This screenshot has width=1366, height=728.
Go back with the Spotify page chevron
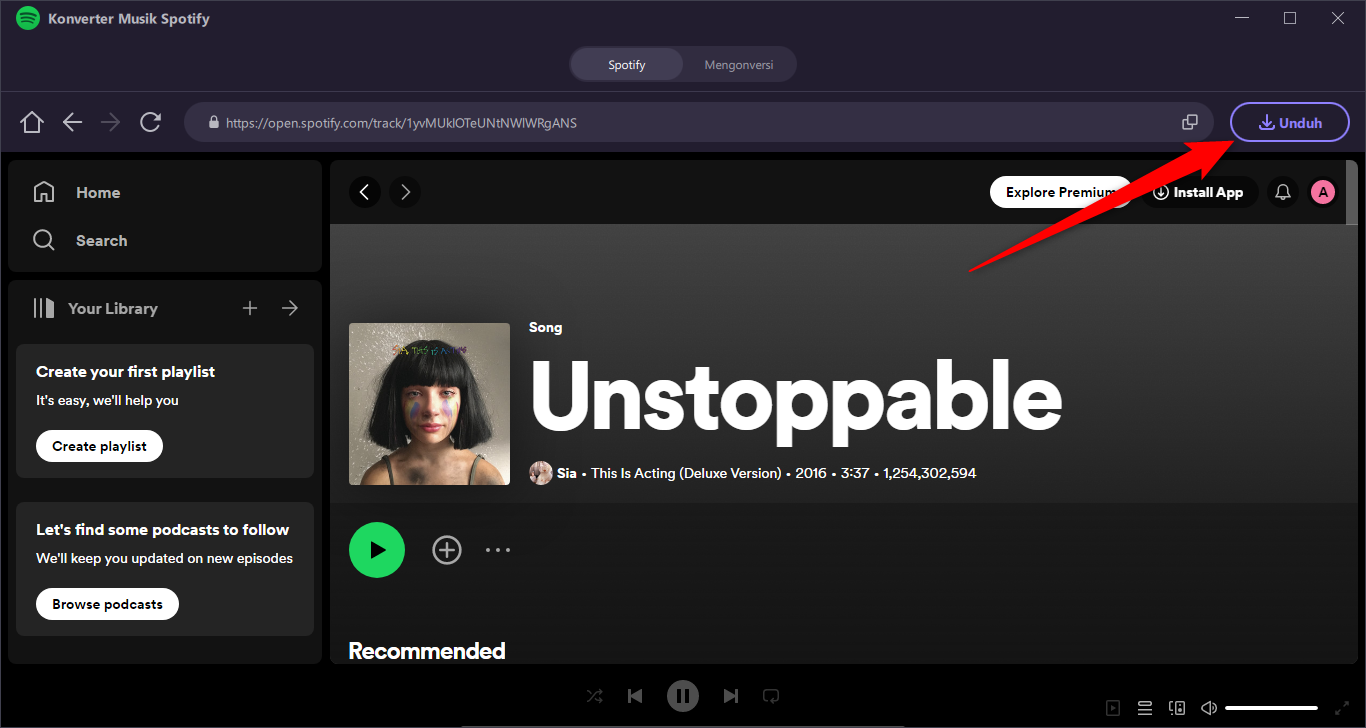click(365, 192)
